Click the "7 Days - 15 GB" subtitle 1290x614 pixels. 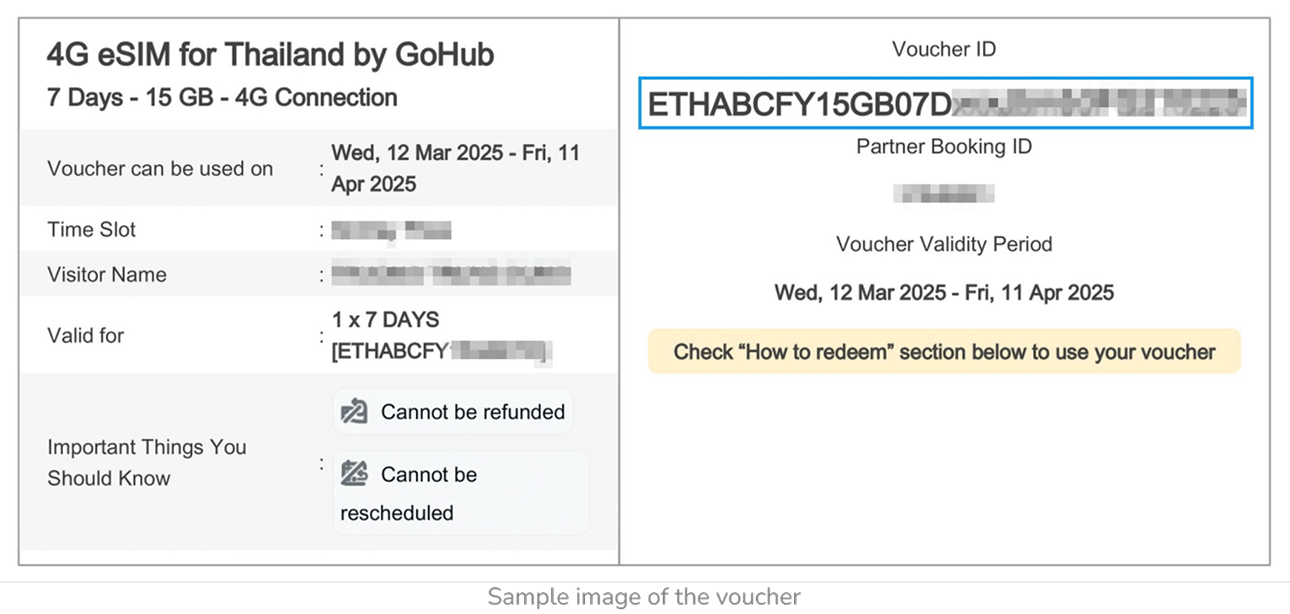coord(222,97)
